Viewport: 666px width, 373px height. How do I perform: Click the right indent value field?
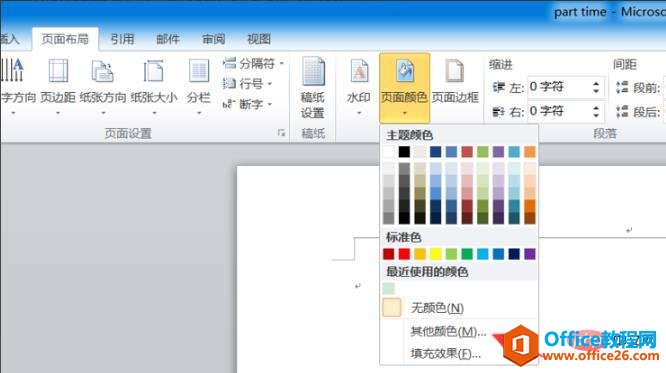point(559,111)
